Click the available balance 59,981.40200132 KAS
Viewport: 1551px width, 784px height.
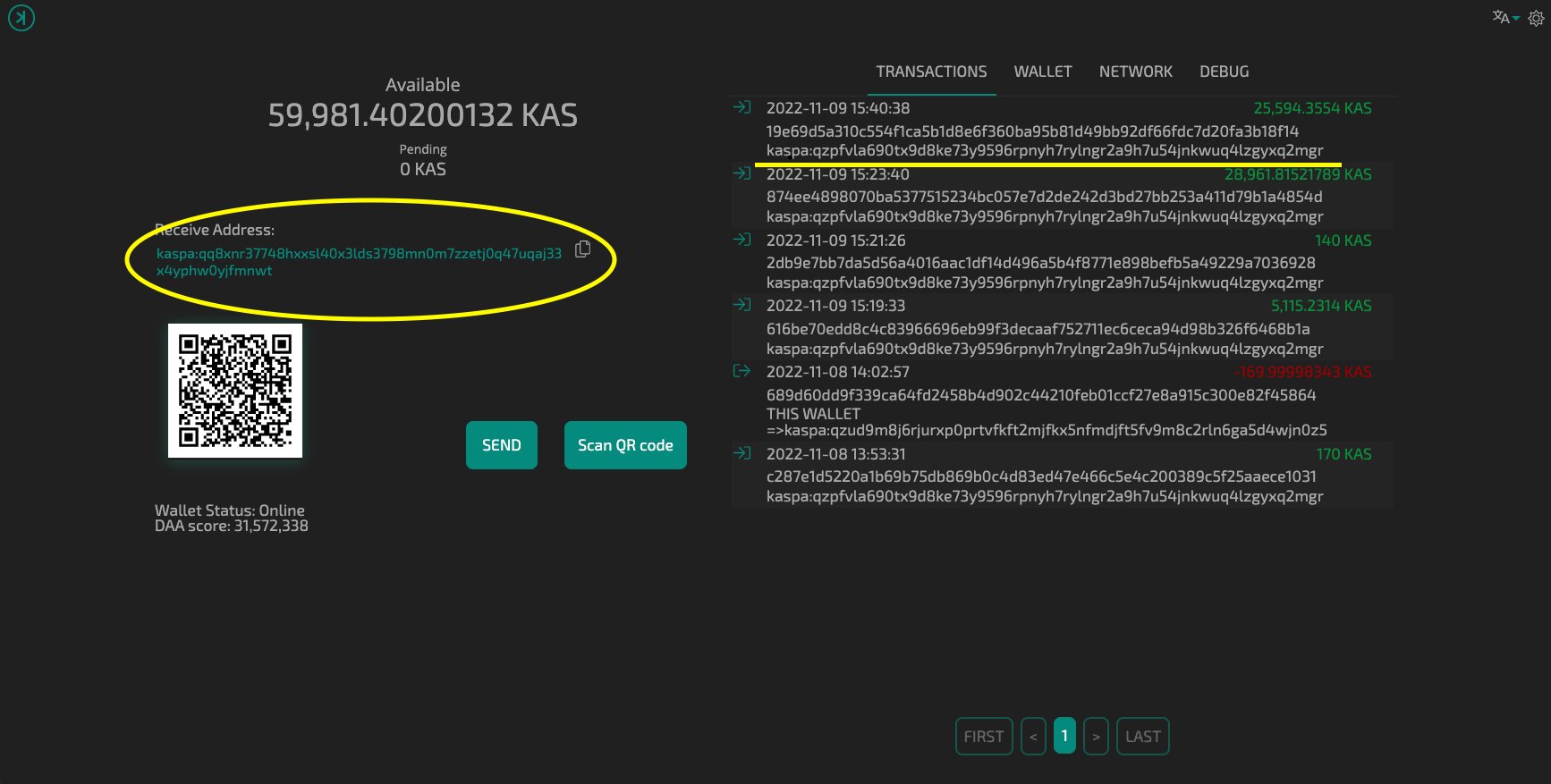coord(423,115)
